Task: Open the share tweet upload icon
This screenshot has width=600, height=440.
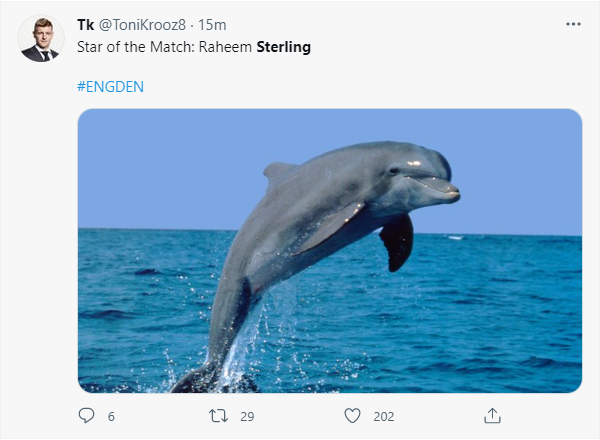Action: [492, 416]
